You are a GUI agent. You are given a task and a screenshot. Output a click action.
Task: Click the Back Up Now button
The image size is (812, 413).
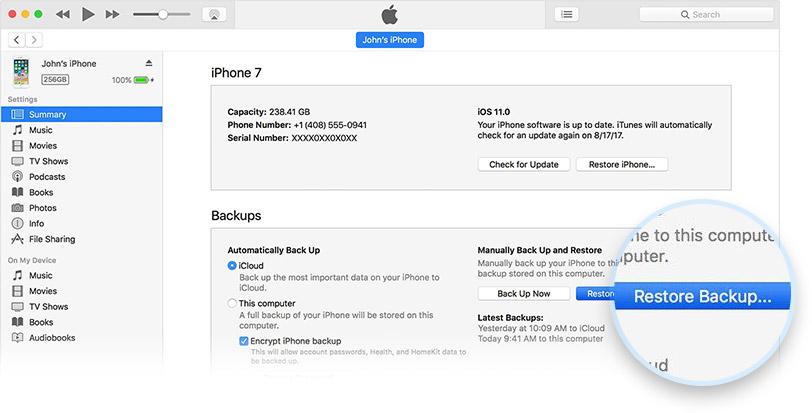coord(524,293)
